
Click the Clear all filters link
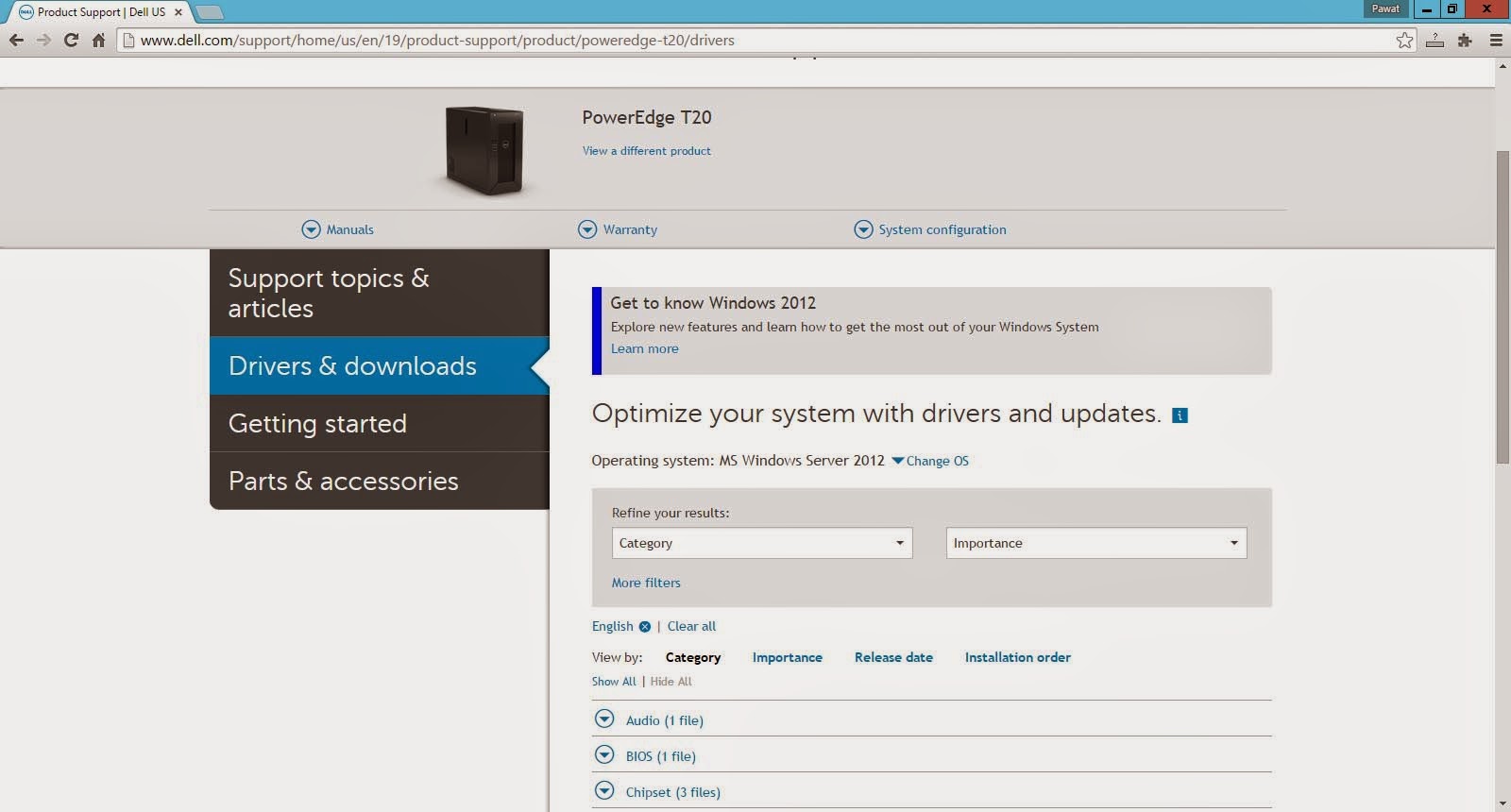point(692,626)
